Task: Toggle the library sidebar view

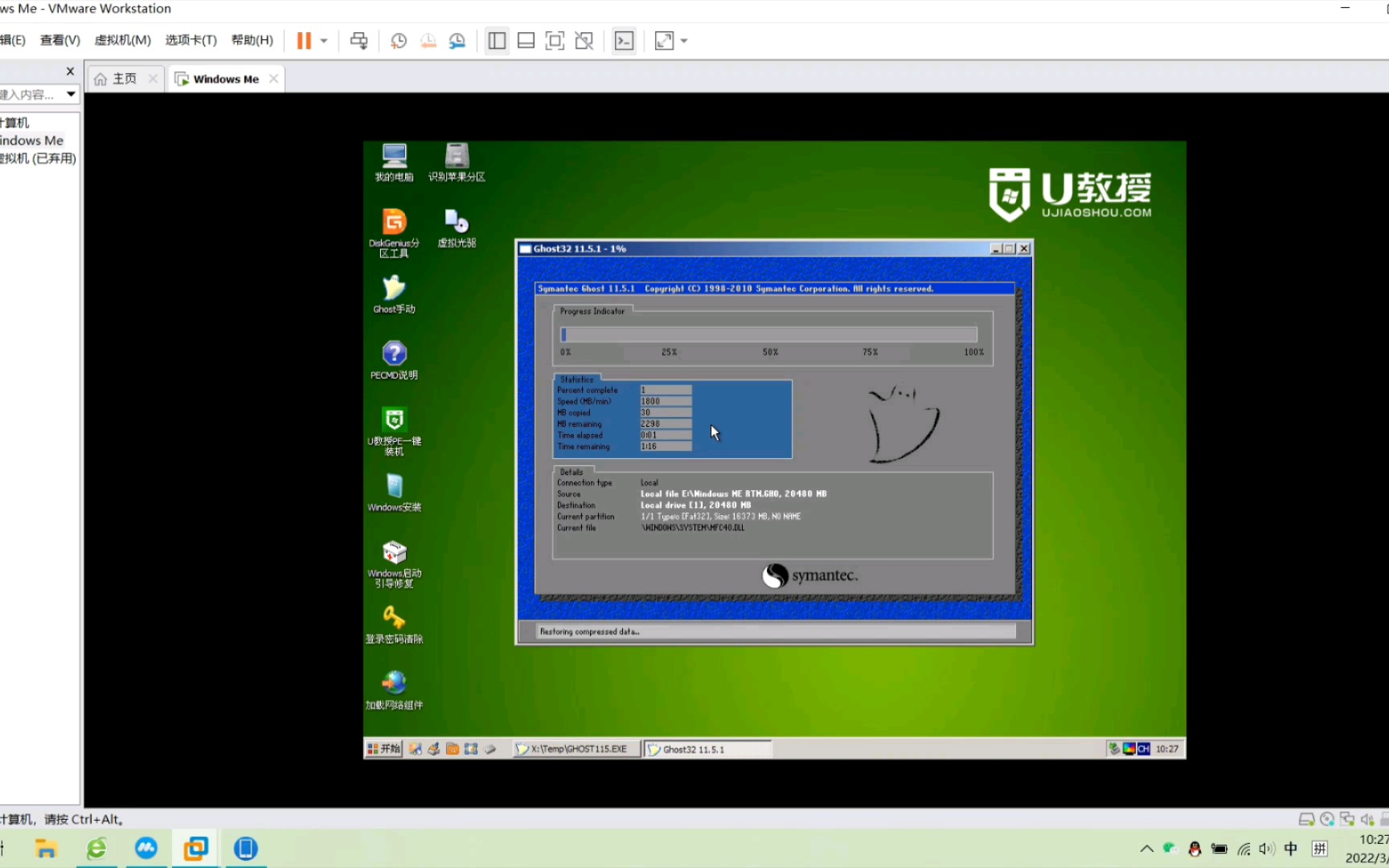Action: [x=497, y=41]
